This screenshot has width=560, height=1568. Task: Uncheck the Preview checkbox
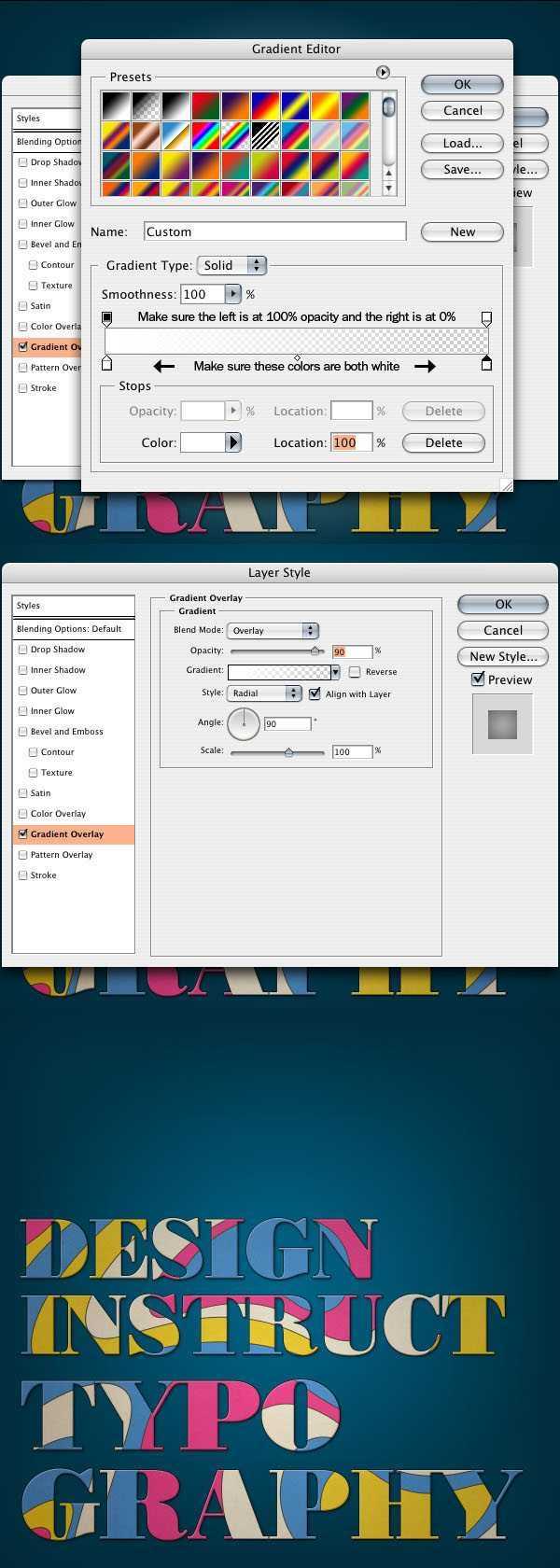point(479,679)
